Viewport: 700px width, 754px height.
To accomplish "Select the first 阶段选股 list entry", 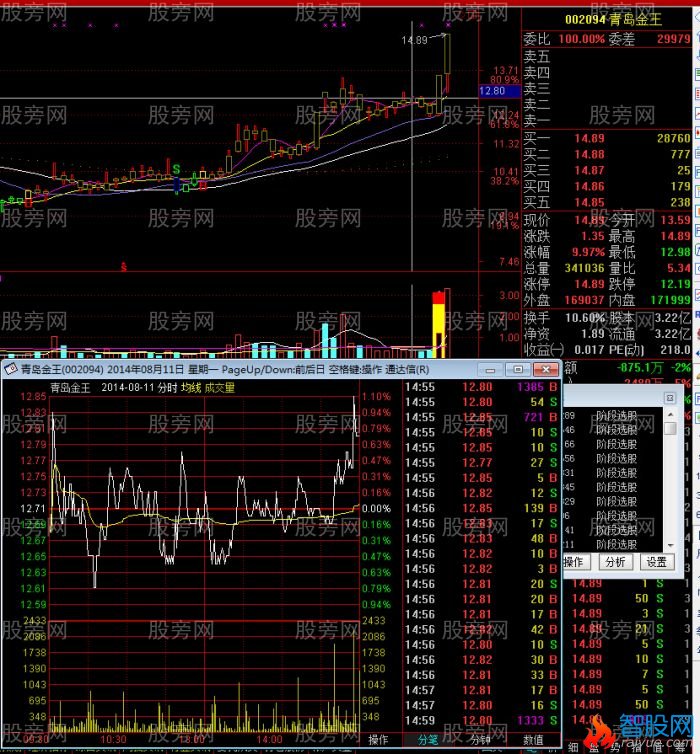I will 616,415.
